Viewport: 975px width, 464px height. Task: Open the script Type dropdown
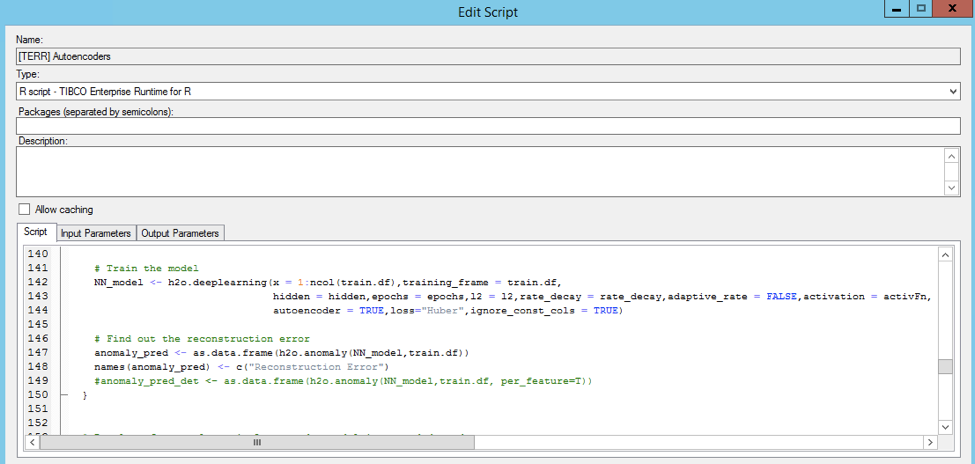[x=951, y=92]
